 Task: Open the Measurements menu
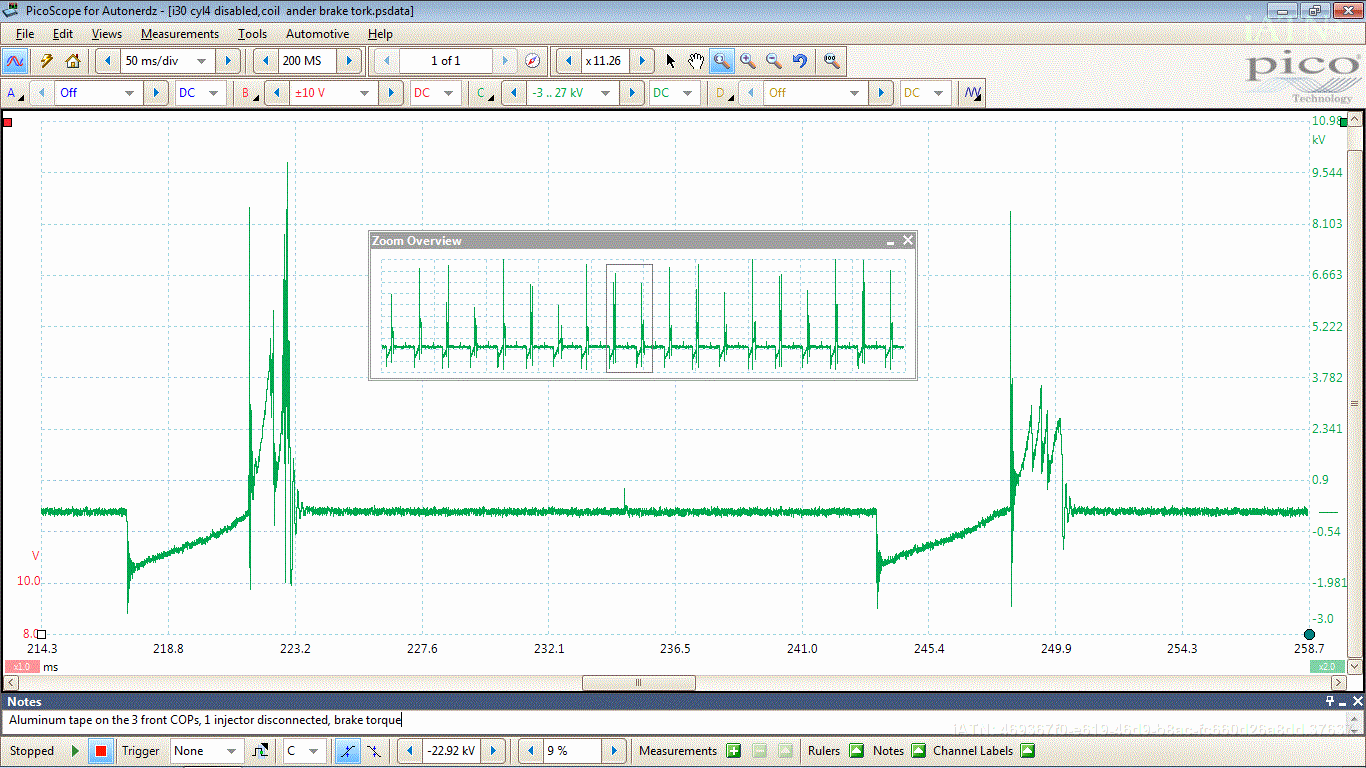180,33
